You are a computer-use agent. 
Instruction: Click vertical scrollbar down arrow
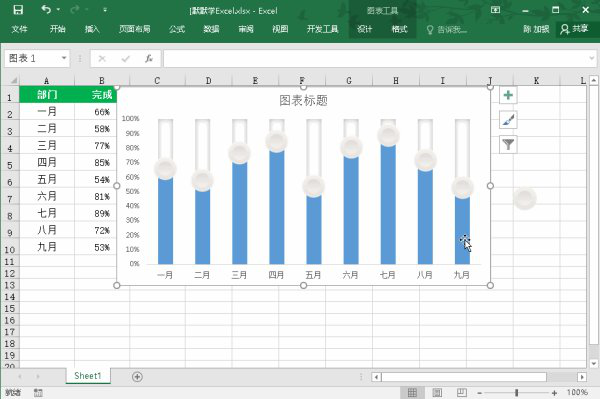tap(593, 363)
